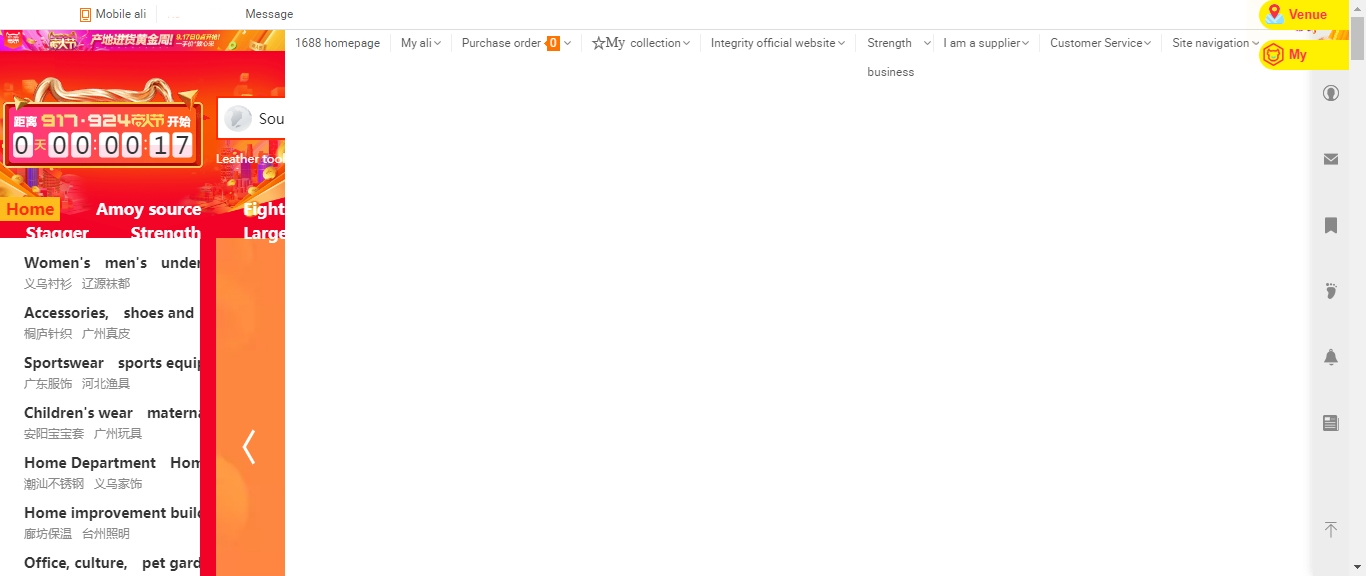Open the Message link in top bar
Viewport: 1366px width, 576px height.
269,14
